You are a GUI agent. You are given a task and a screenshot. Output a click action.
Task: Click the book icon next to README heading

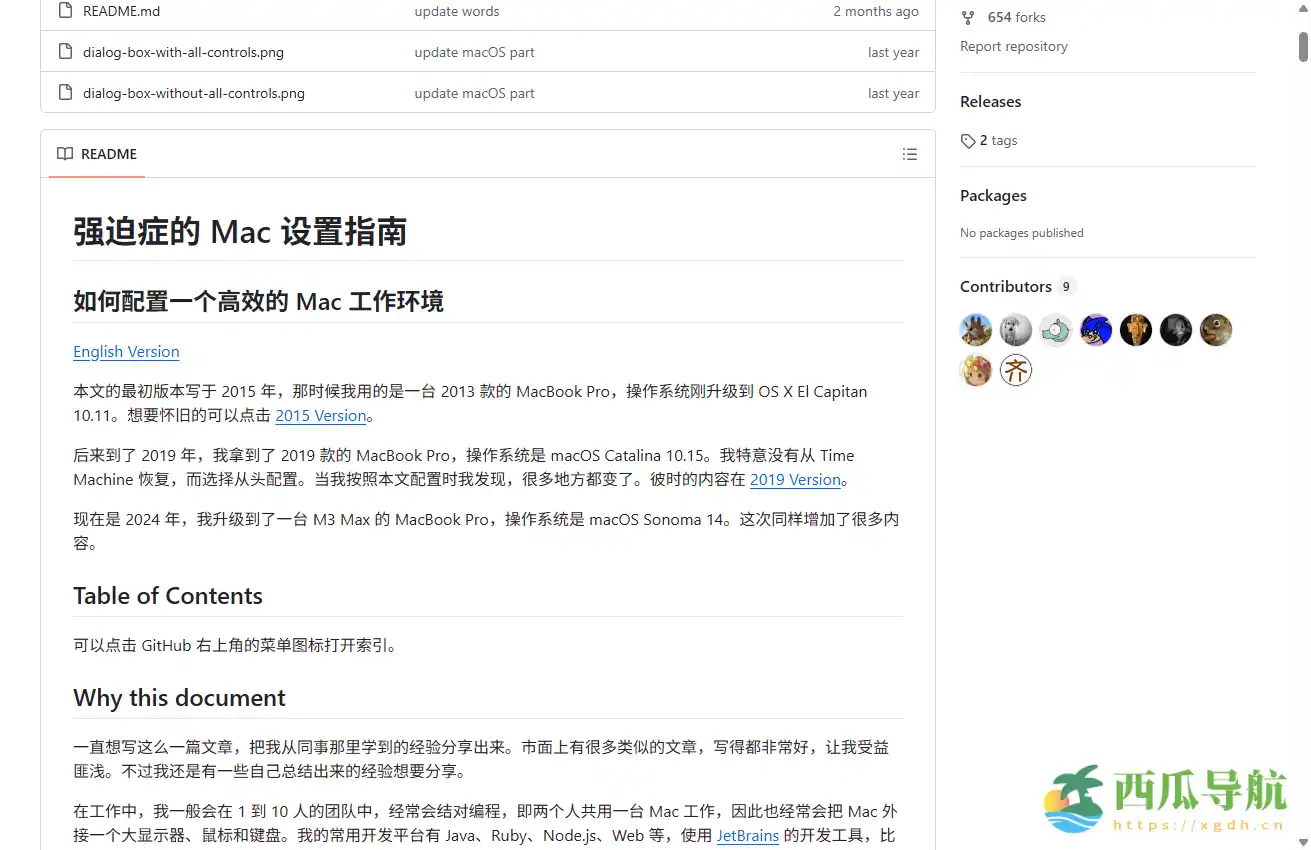pyautogui.click(x=63, y=154)
